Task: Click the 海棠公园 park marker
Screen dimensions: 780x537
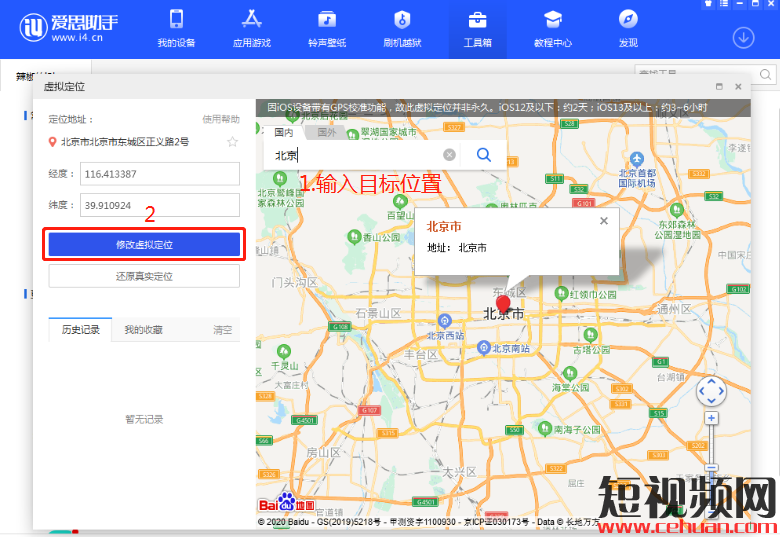Action: click(x=570, y=373)
